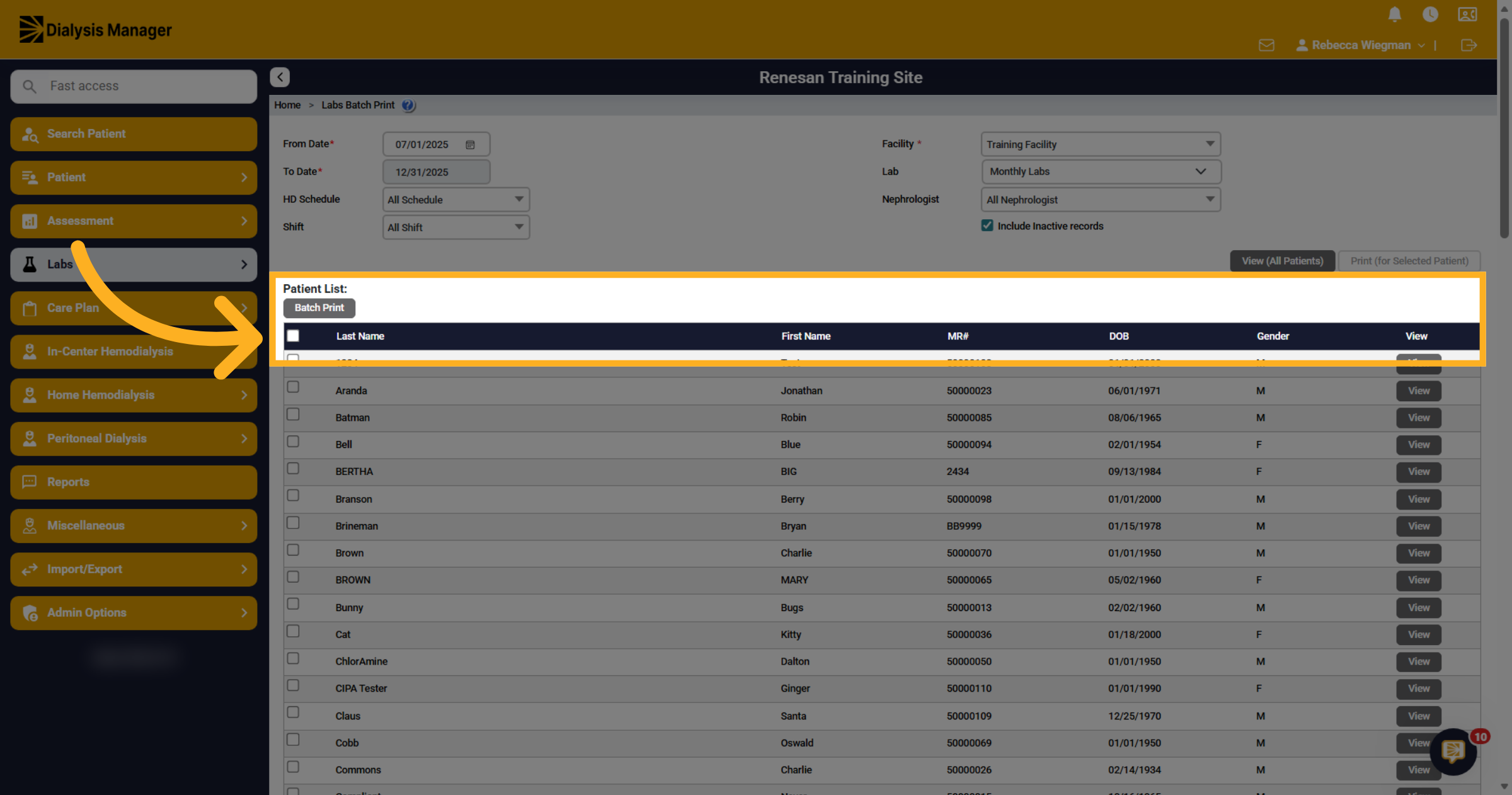
Task: Open the chat support widget
Action: [1453, 751]
